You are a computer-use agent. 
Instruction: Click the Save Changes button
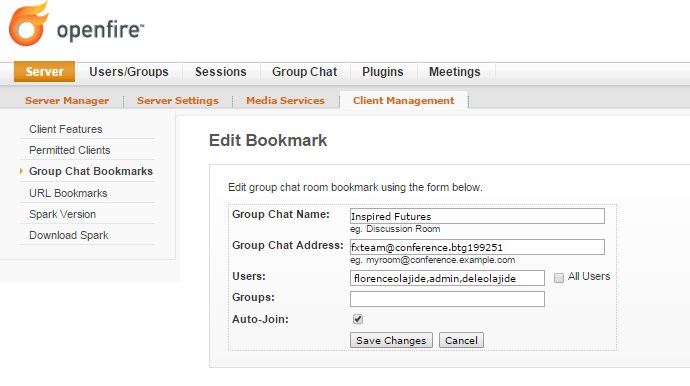tap(391, 340)
